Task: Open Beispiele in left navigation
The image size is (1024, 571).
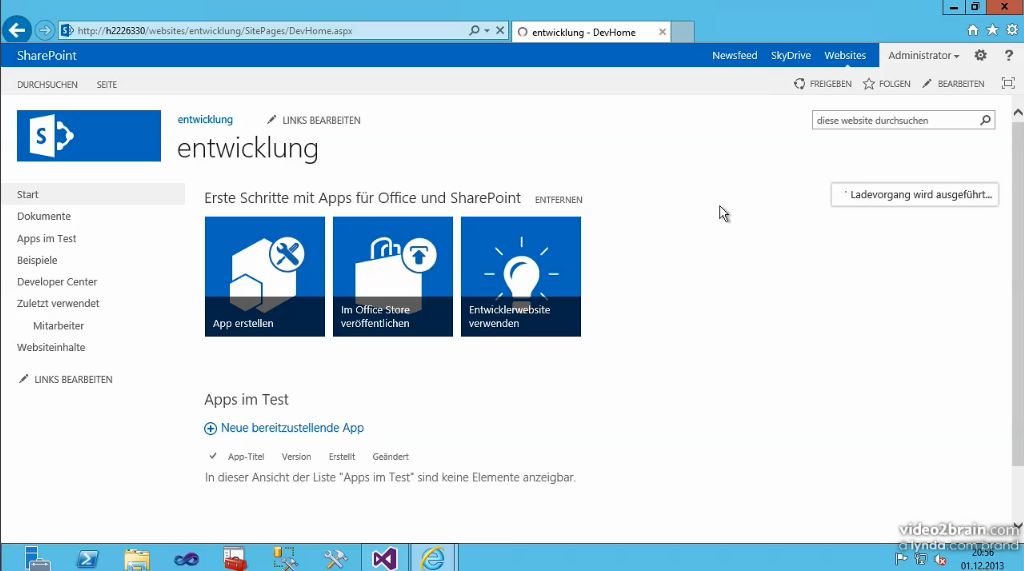Action: (x=37, y=260)
